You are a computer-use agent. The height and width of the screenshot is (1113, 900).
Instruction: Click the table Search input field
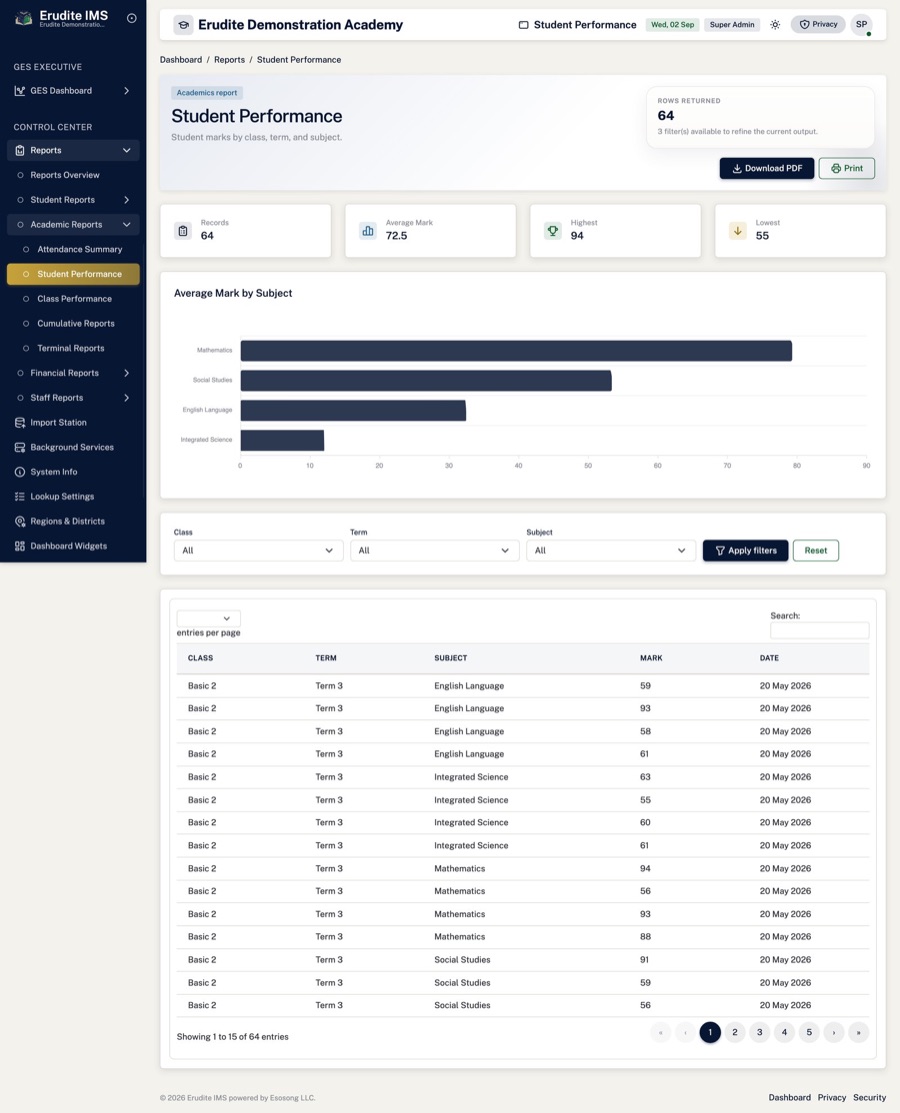(820, 630)
